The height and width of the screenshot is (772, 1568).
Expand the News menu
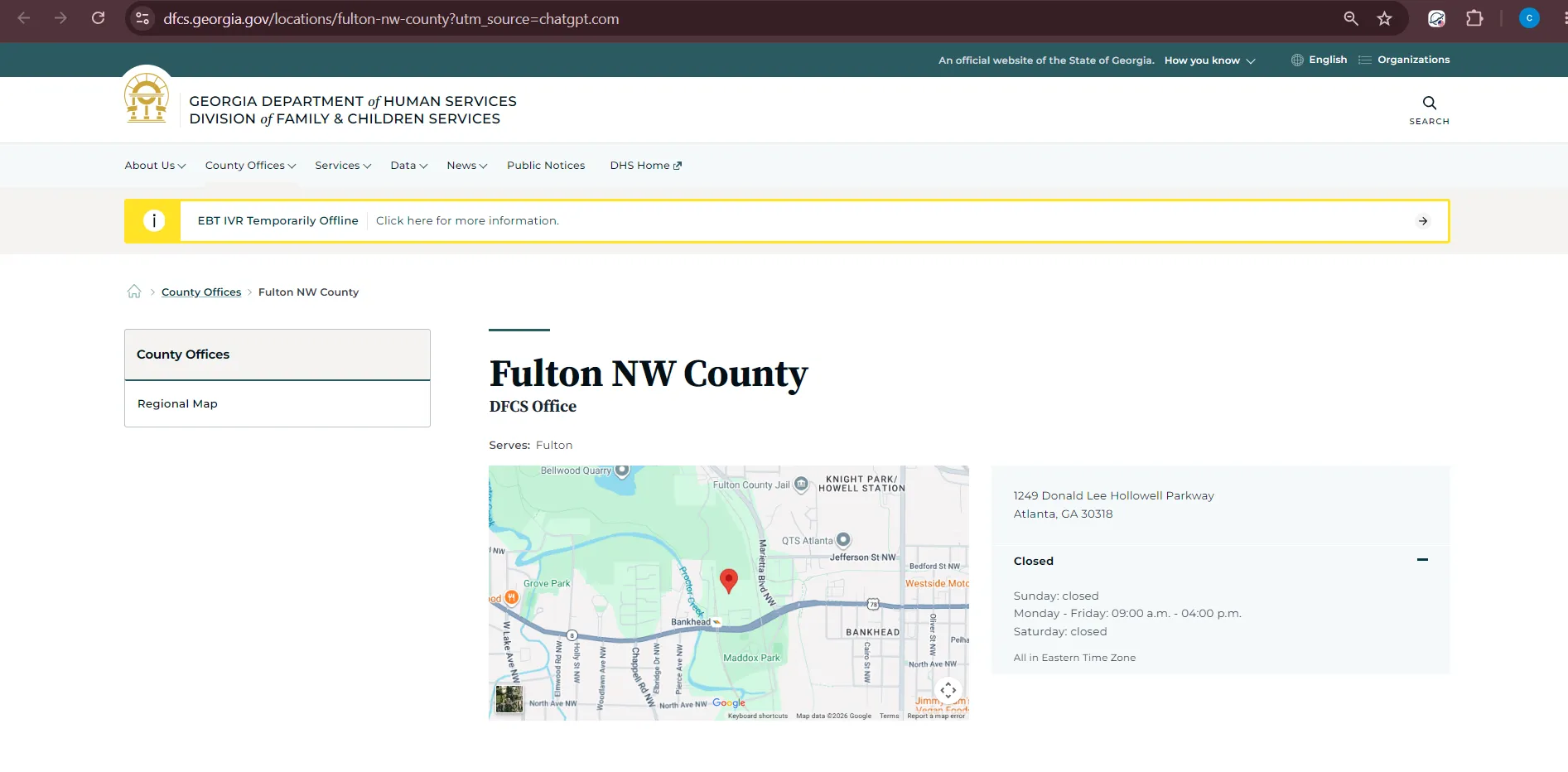click(x=467, y=166)
